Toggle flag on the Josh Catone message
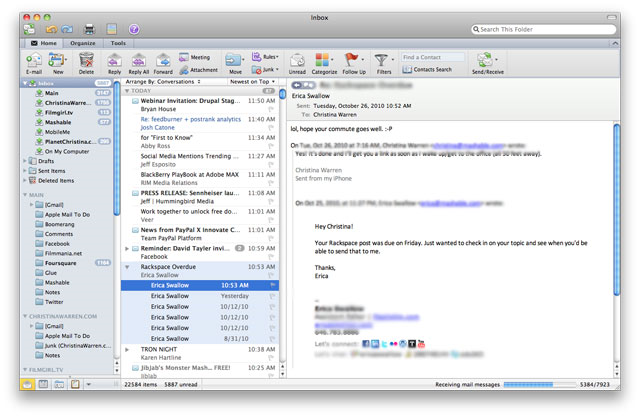The image size is (640, 417). pyautogui.click(x=271, y=128)
